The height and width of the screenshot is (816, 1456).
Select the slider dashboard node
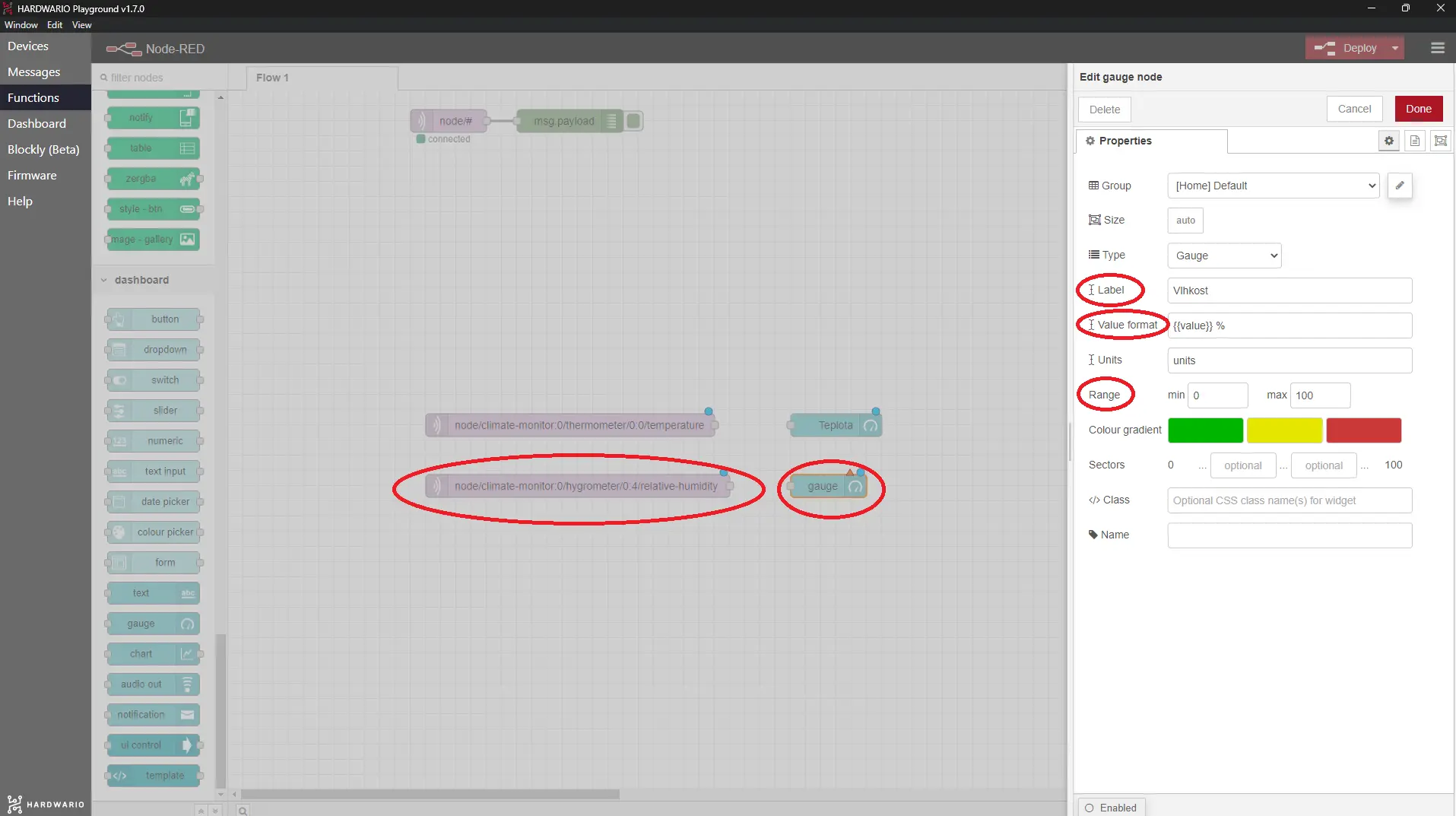coord(154,411)
